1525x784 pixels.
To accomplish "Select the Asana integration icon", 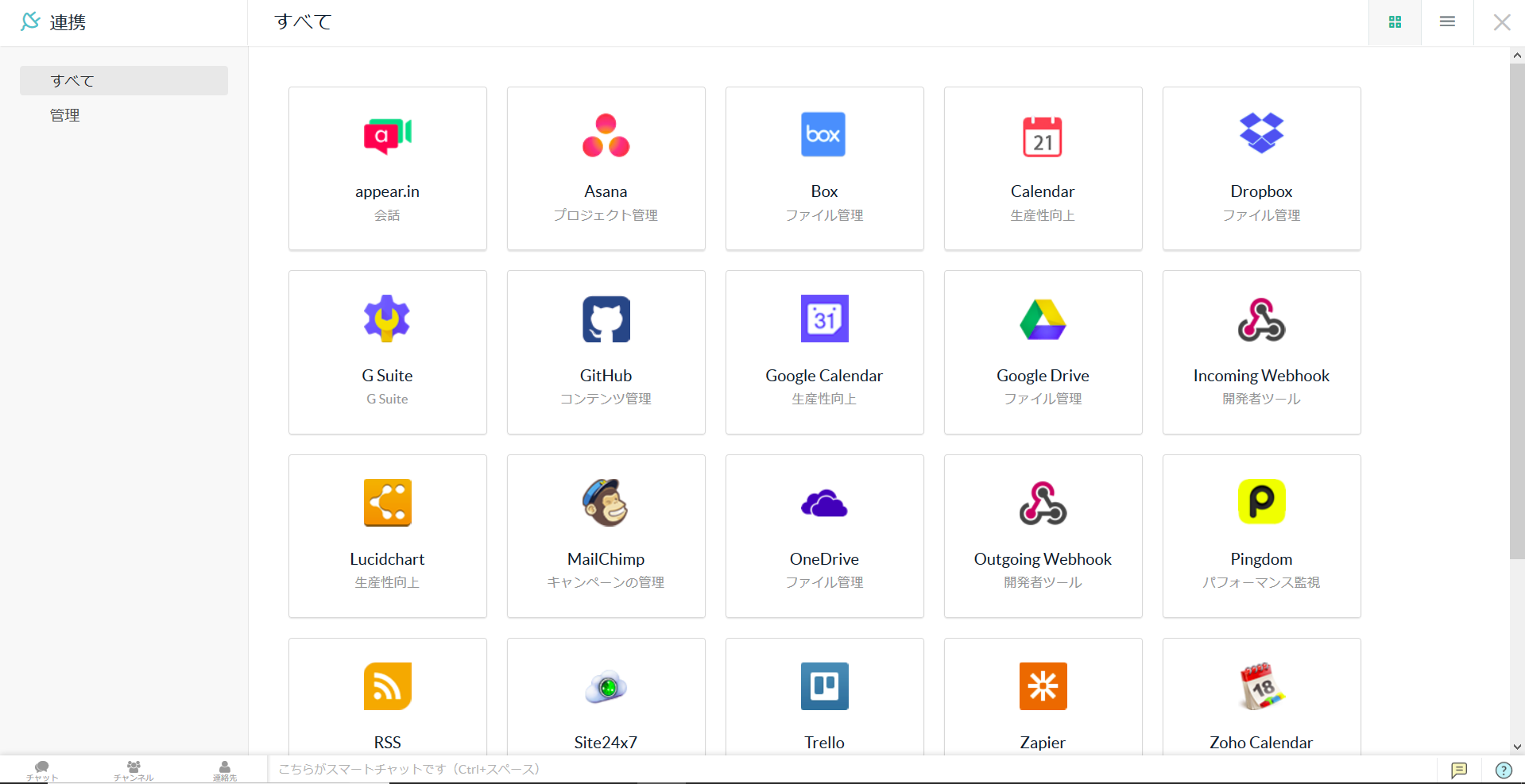I will pyautogui.click(x=606, y=136).
